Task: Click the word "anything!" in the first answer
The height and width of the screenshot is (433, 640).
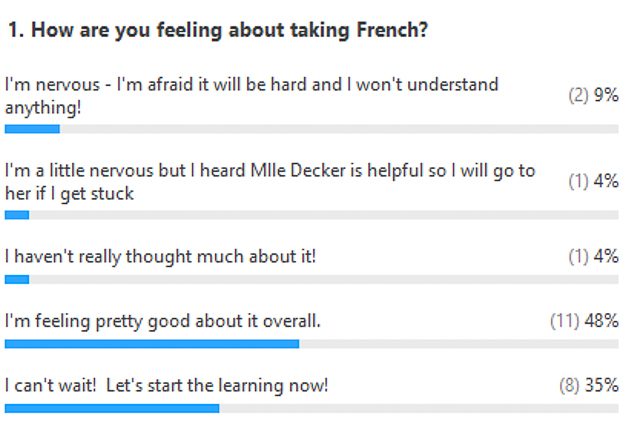Action: coord(43,108)
